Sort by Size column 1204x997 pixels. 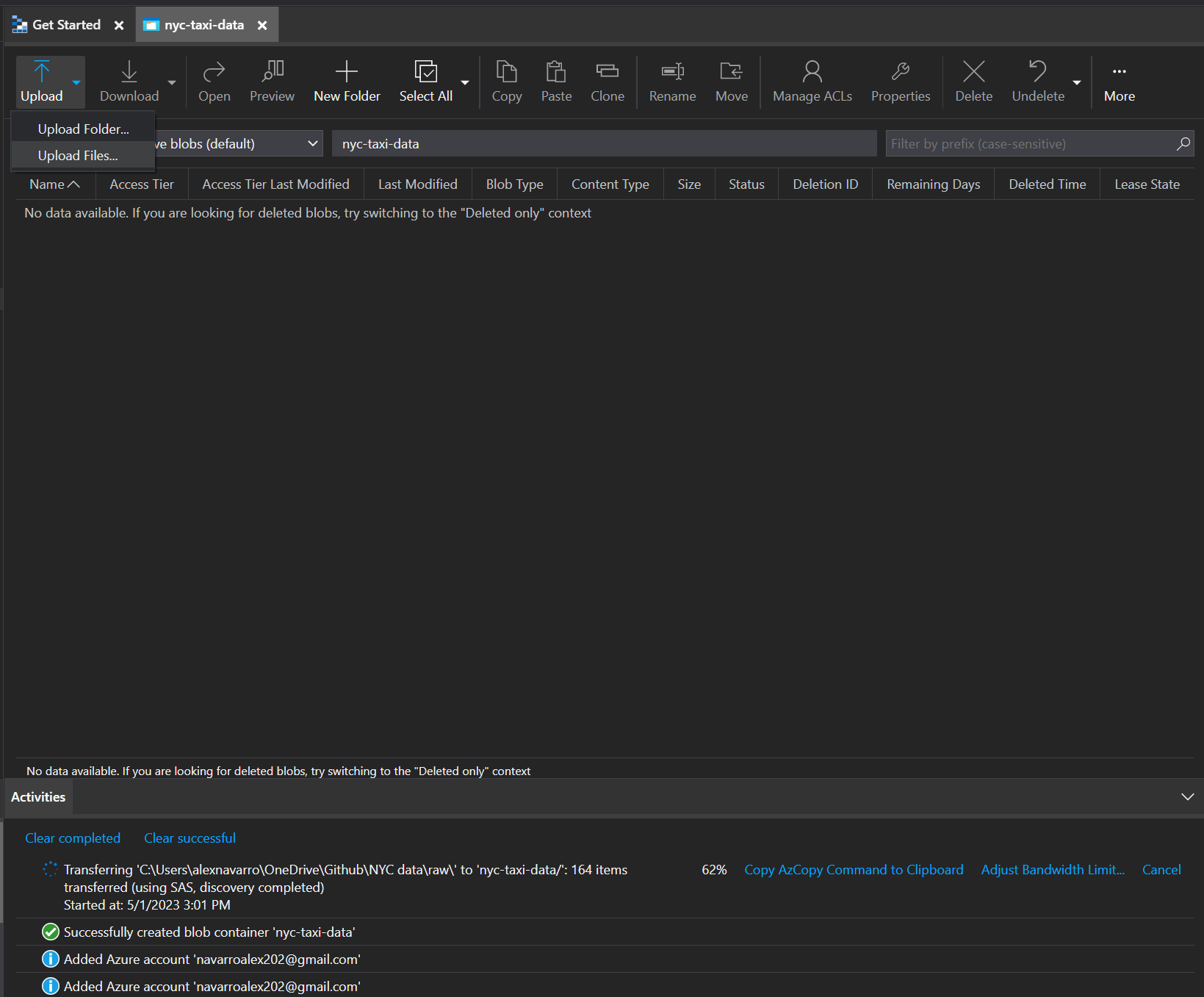pos(689,184)
